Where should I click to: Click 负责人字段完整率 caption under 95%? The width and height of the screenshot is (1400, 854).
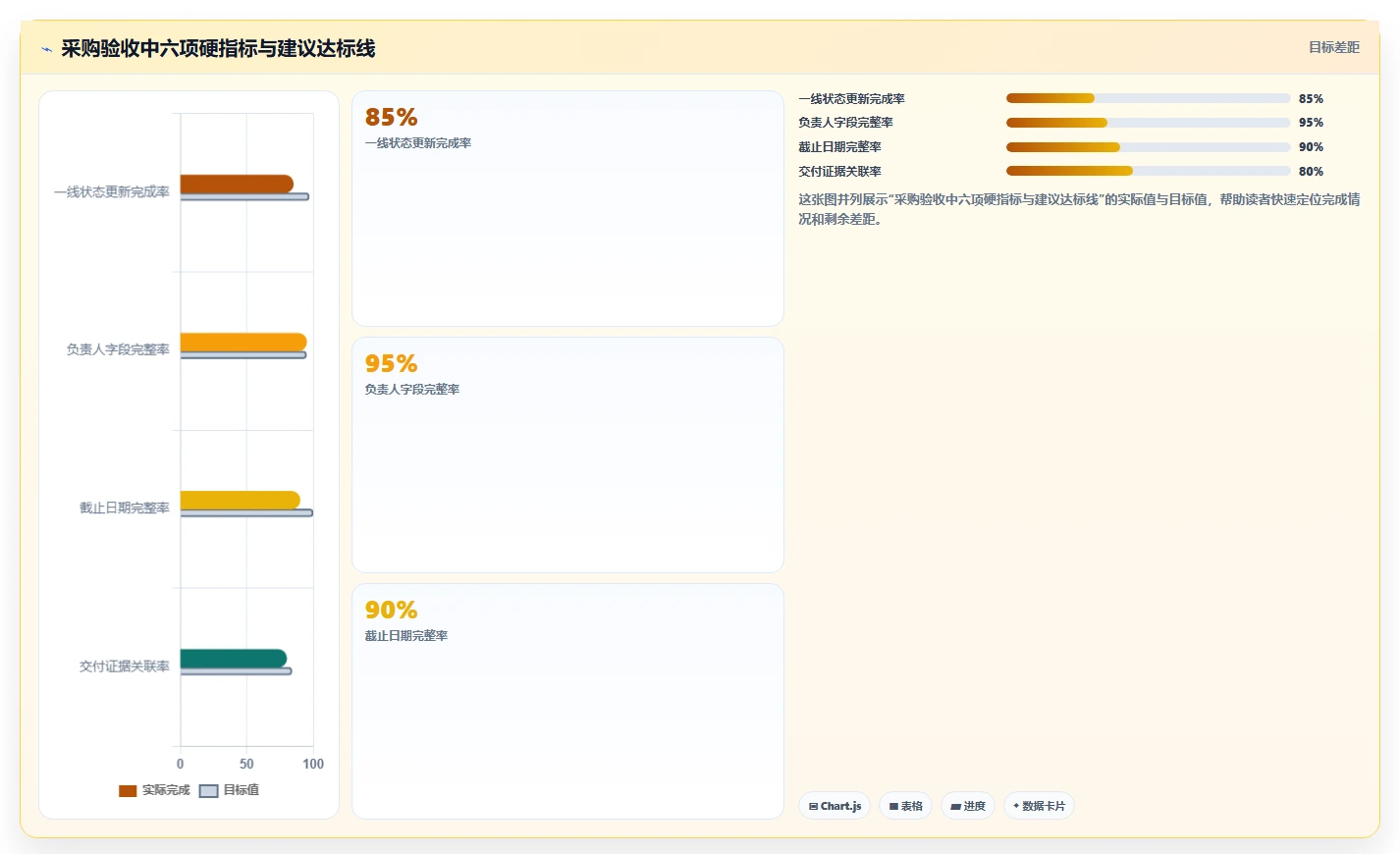412,390
